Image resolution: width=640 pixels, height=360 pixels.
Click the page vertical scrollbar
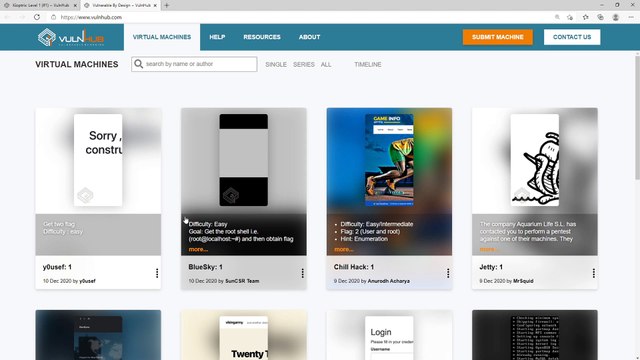click(x=637, y=117)
